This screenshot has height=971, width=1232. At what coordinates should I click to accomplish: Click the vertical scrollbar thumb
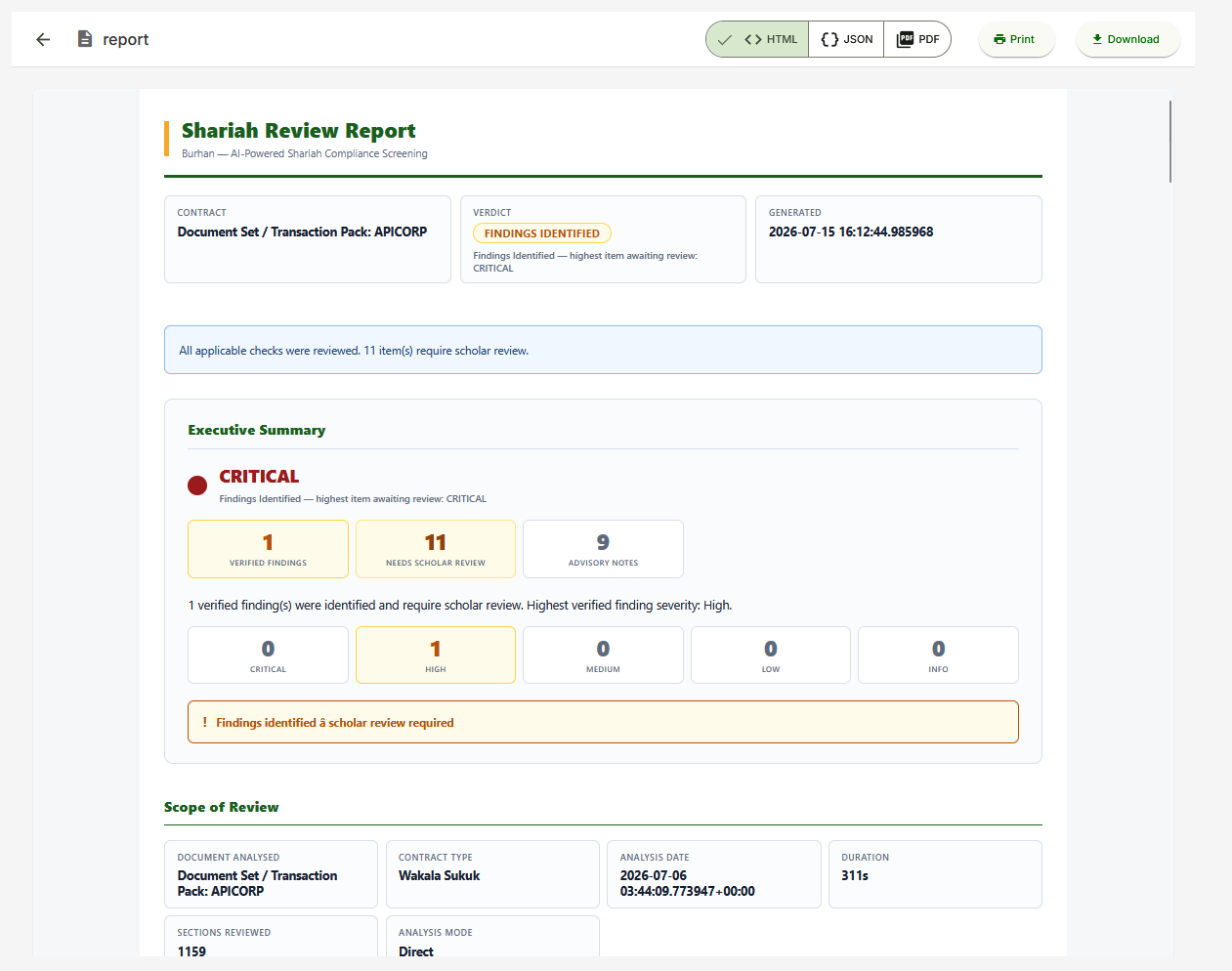pyautogui.click(x=1170, y=141)
